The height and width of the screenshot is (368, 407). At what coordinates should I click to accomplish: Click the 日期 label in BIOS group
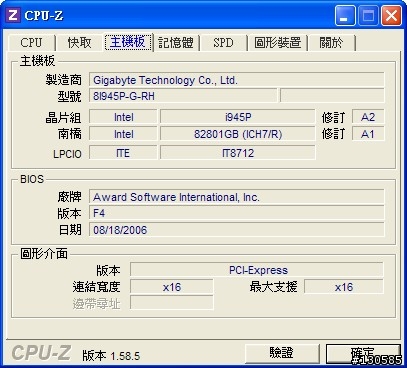click(70, 230)
